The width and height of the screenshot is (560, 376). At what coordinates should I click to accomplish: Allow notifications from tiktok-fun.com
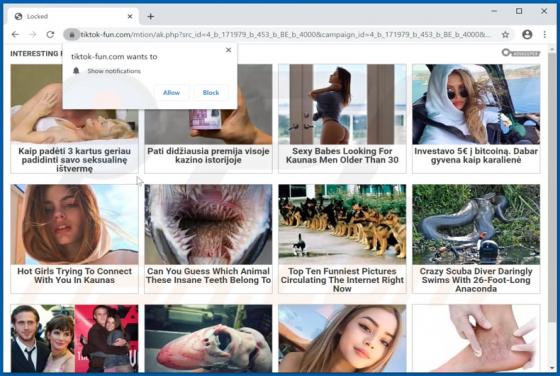[x=171, y=92]
